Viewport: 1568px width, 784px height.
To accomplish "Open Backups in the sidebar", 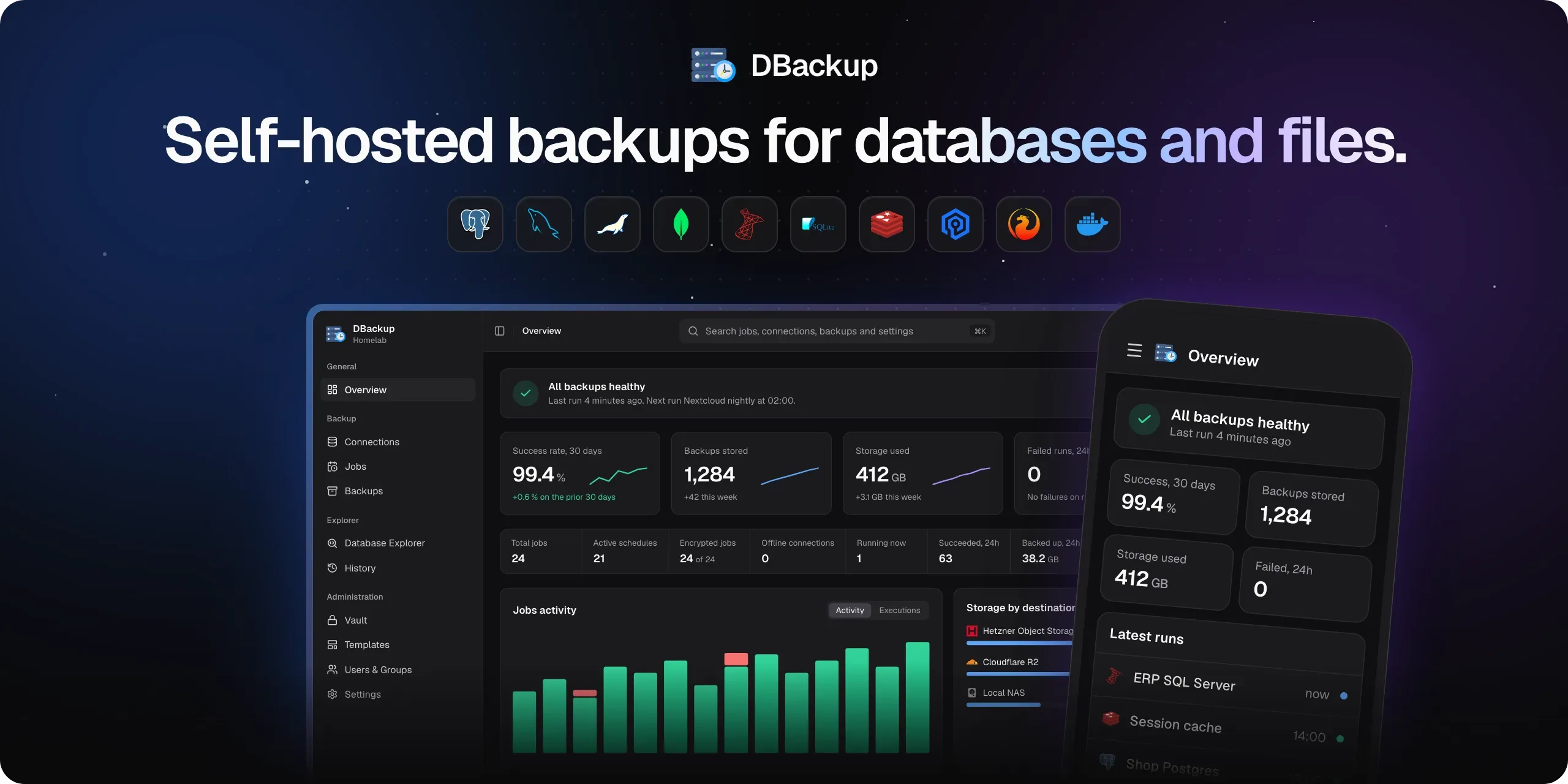I will (398, 491).
